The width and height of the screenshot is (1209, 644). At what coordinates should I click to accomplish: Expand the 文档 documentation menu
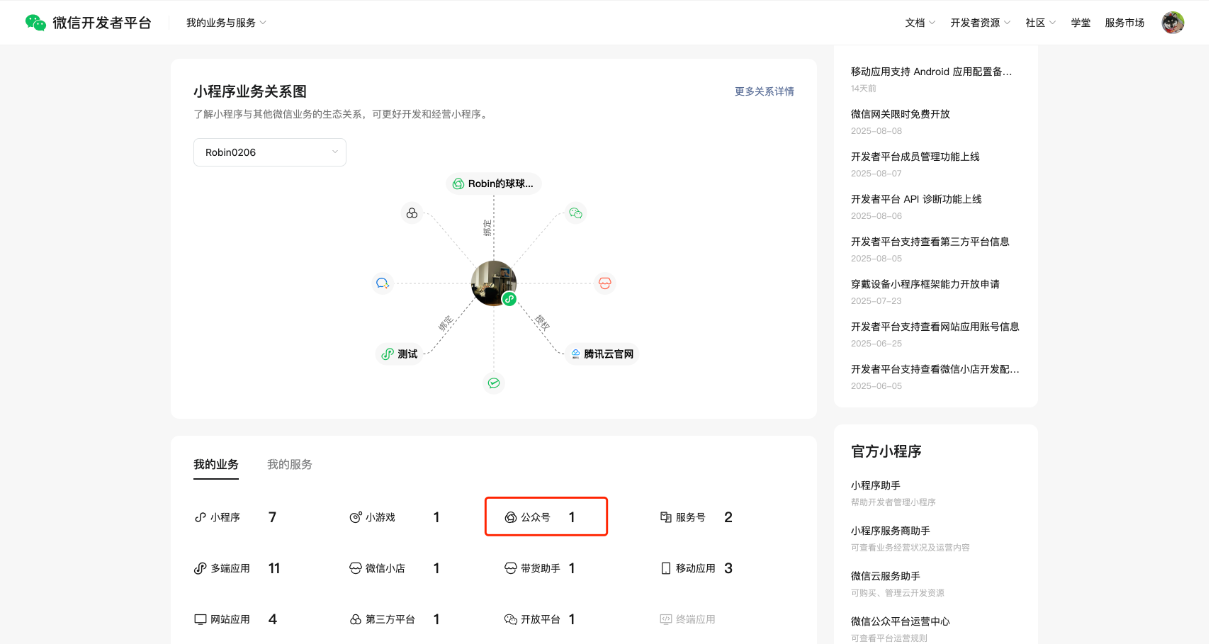(x=920, y=22)
